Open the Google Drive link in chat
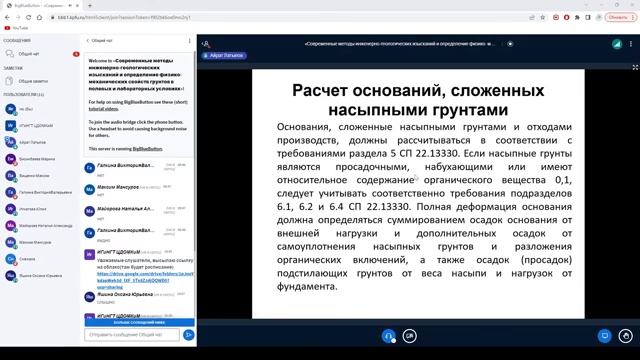Viewport: 640px width, 360px height. pos(145,280)
